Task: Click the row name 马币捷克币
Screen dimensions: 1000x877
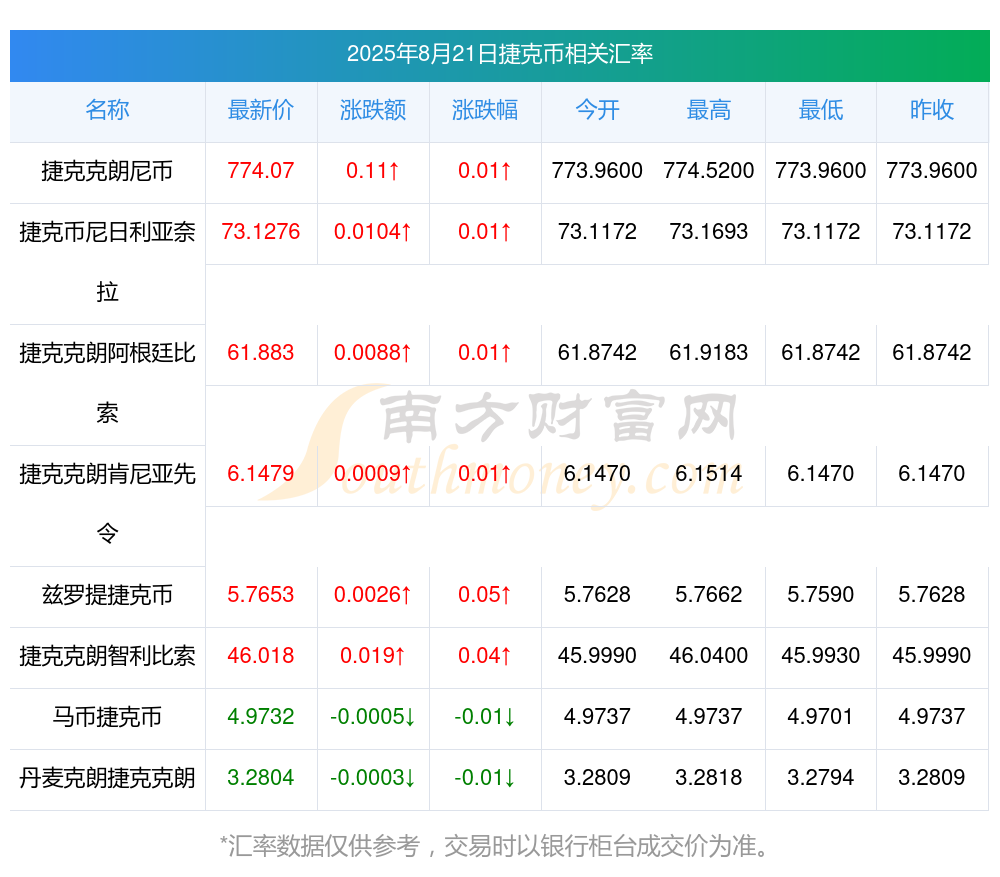Action: pos(107,717)
